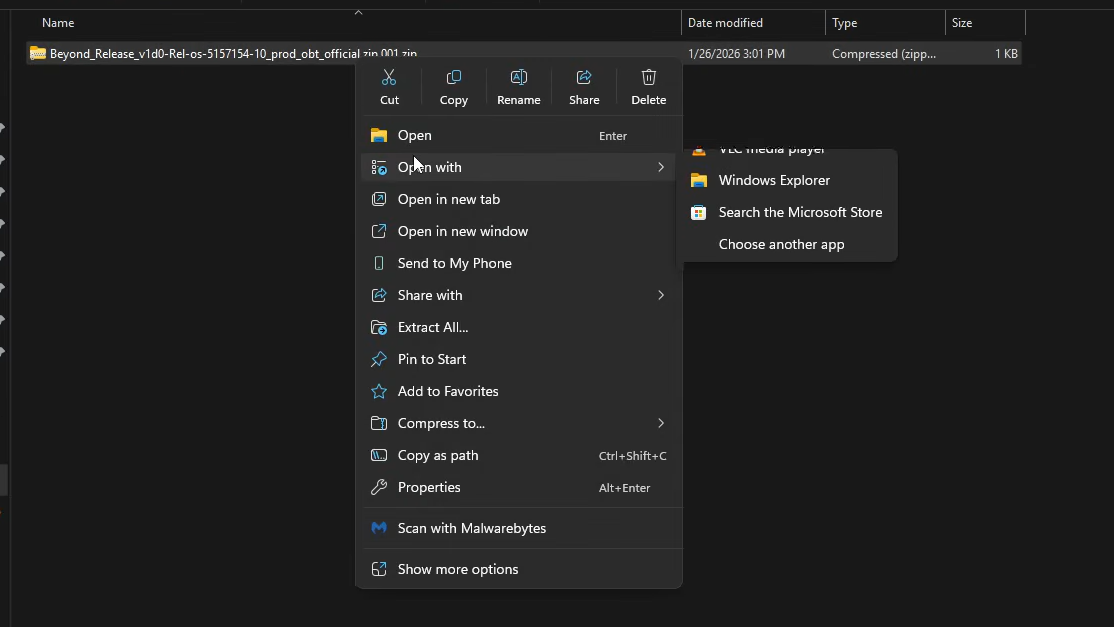Image resolution: width=1114 pixels, height=627 pixels.
Task: Select the Beyond_Release zip file
Action: tap(200, 54)
